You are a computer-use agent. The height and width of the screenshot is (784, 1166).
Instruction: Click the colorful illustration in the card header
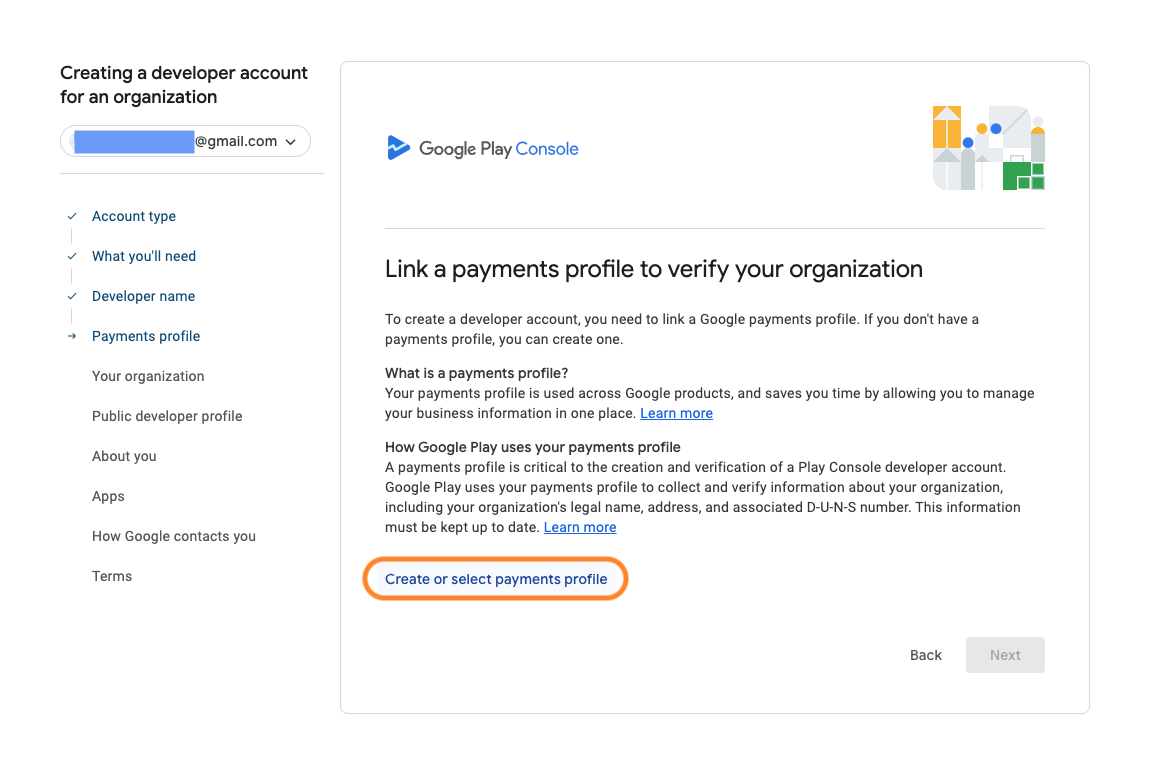(989, 148)
